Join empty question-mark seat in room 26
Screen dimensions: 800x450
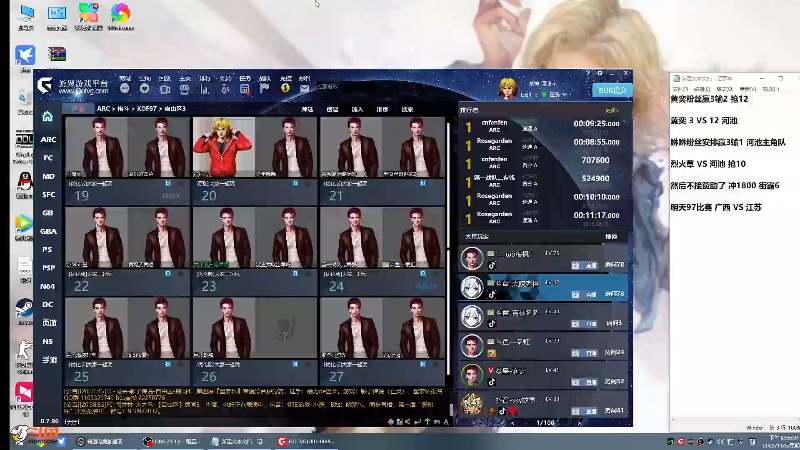point(286,328)
